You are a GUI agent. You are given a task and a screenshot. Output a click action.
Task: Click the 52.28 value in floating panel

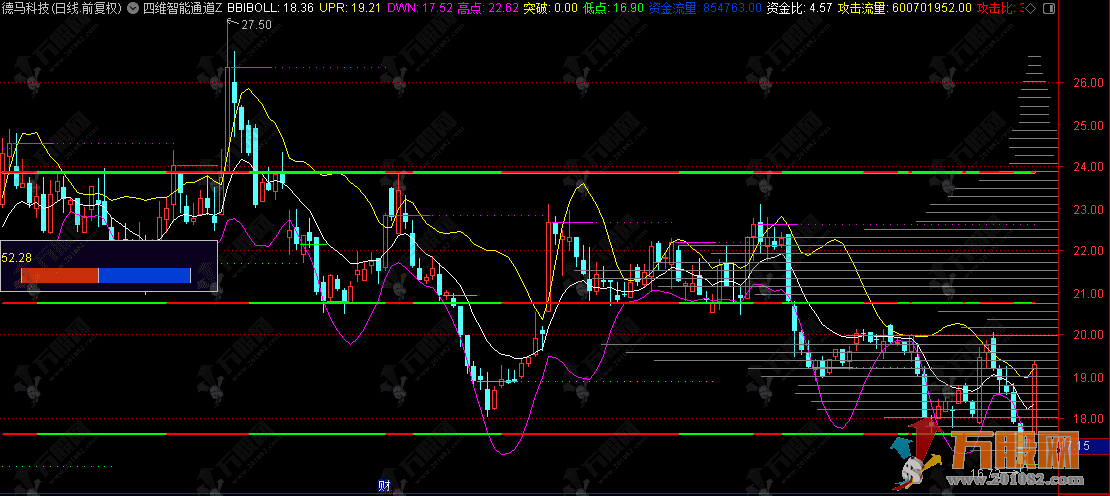pos(16,257)
